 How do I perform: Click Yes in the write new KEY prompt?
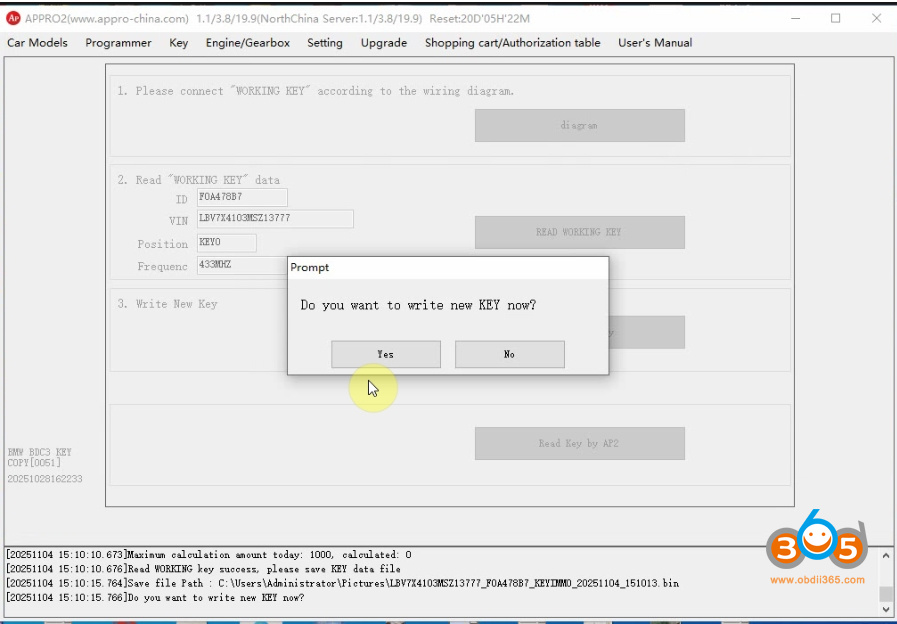pos(385,354)
